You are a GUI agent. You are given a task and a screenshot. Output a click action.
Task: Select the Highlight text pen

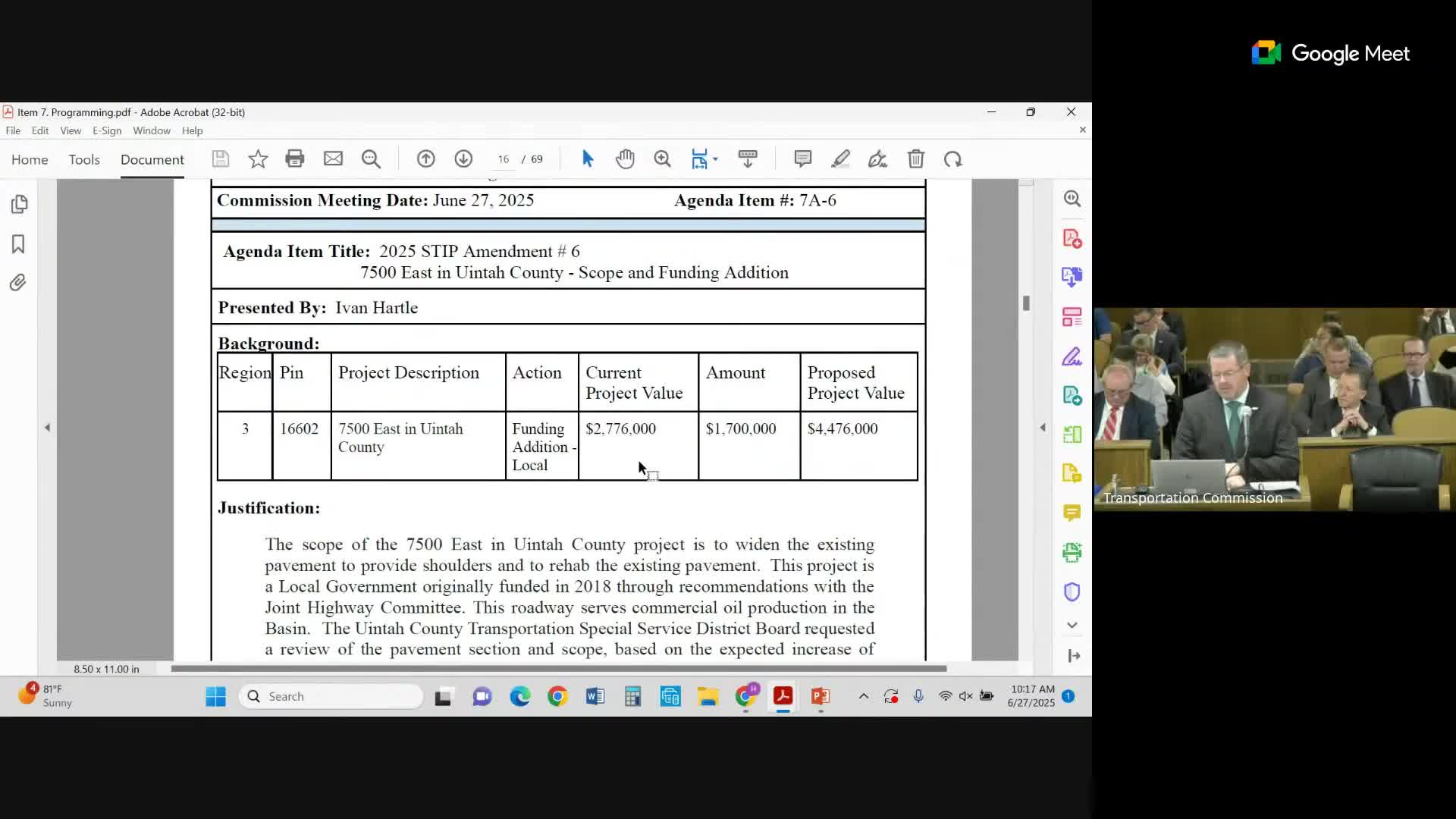840,159
